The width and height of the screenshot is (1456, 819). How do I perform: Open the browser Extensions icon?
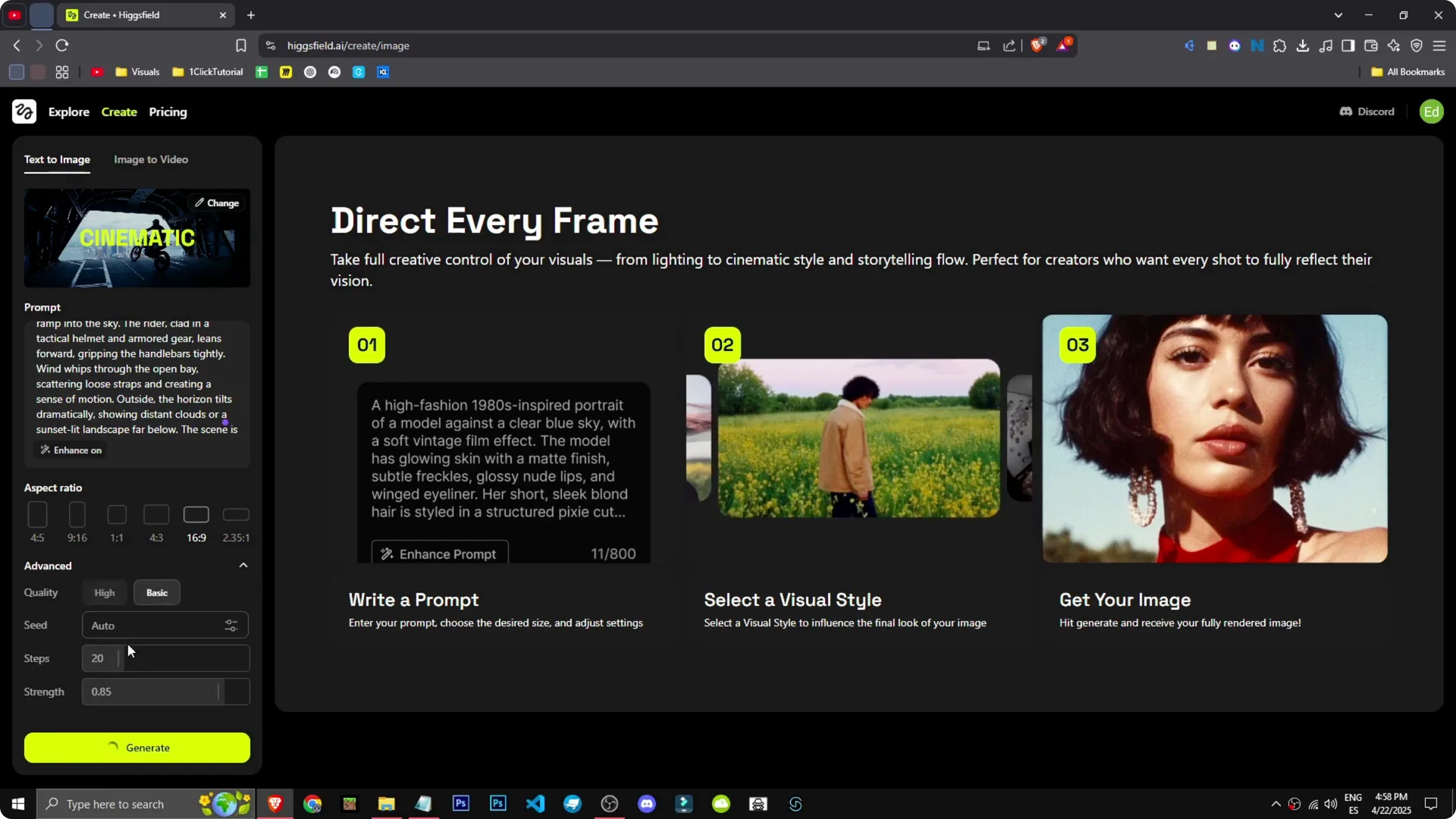pyautogui.click(x=1280, y=45)
